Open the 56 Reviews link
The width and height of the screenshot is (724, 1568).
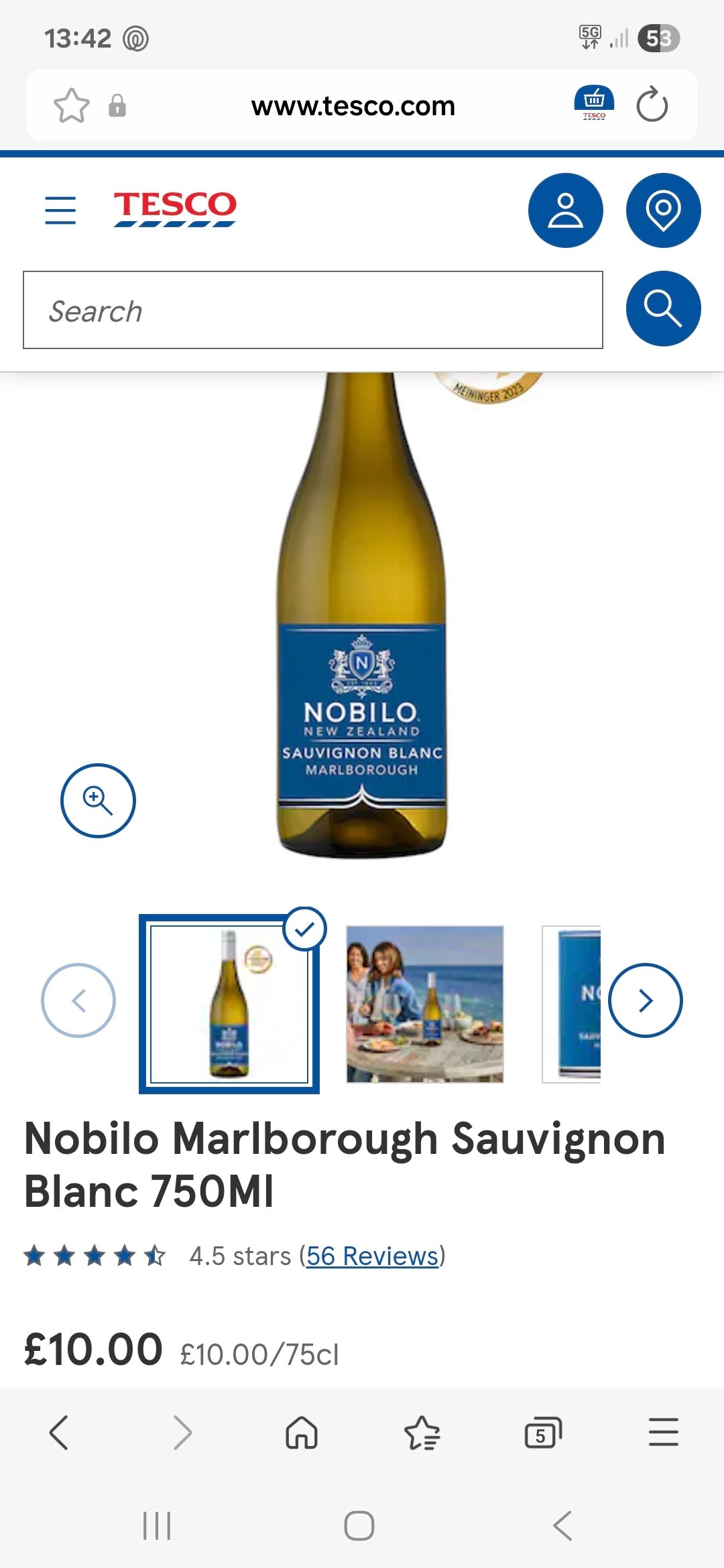tap(373, 1256)
